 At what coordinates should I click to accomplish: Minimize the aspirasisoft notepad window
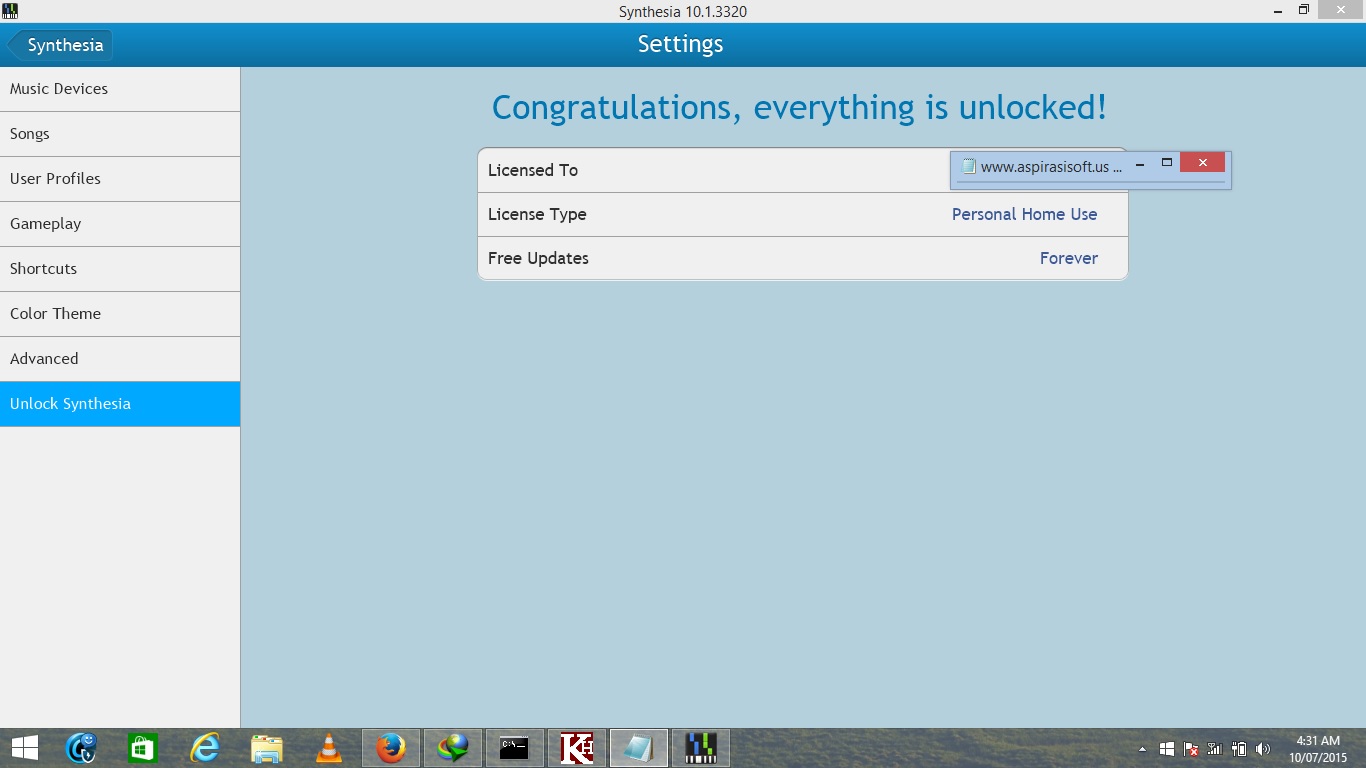click(1139, 163)
